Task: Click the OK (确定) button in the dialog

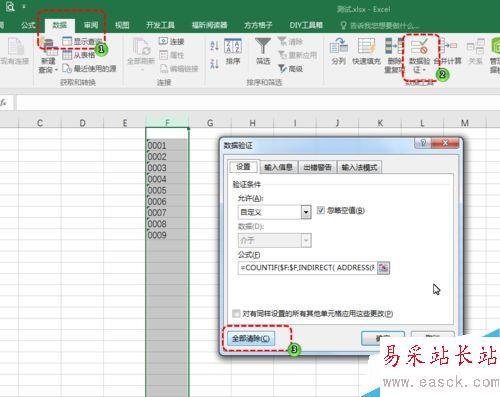Action: click(383, 338)
